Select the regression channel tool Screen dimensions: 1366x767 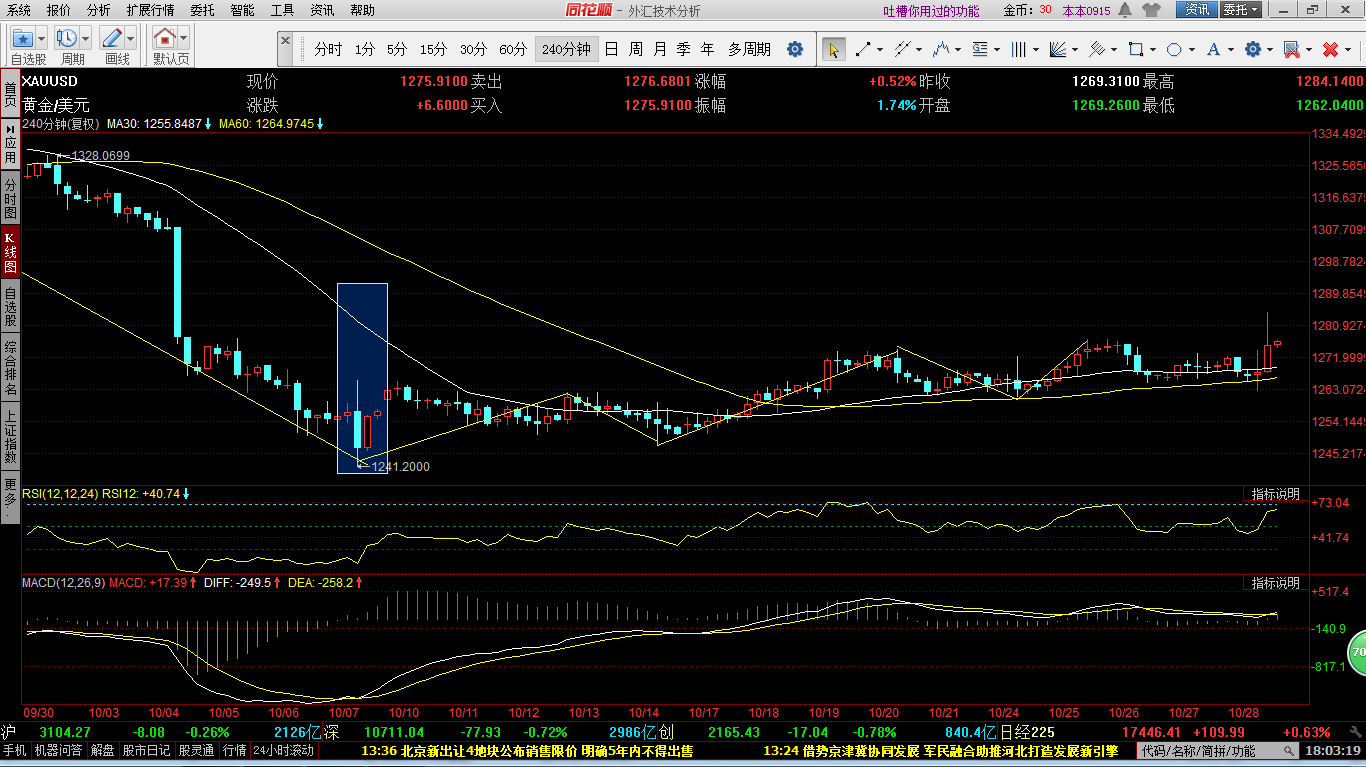[x=1097, y=49]
